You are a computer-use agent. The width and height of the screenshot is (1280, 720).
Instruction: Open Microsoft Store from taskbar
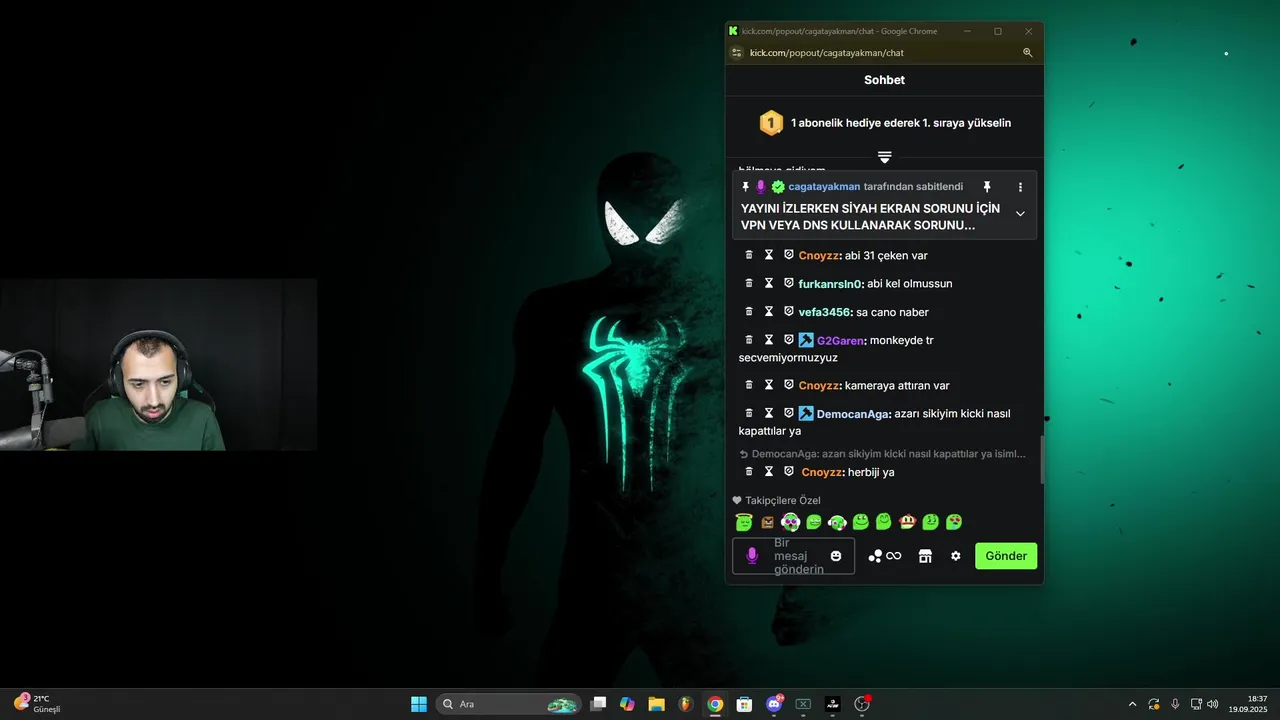744,704
